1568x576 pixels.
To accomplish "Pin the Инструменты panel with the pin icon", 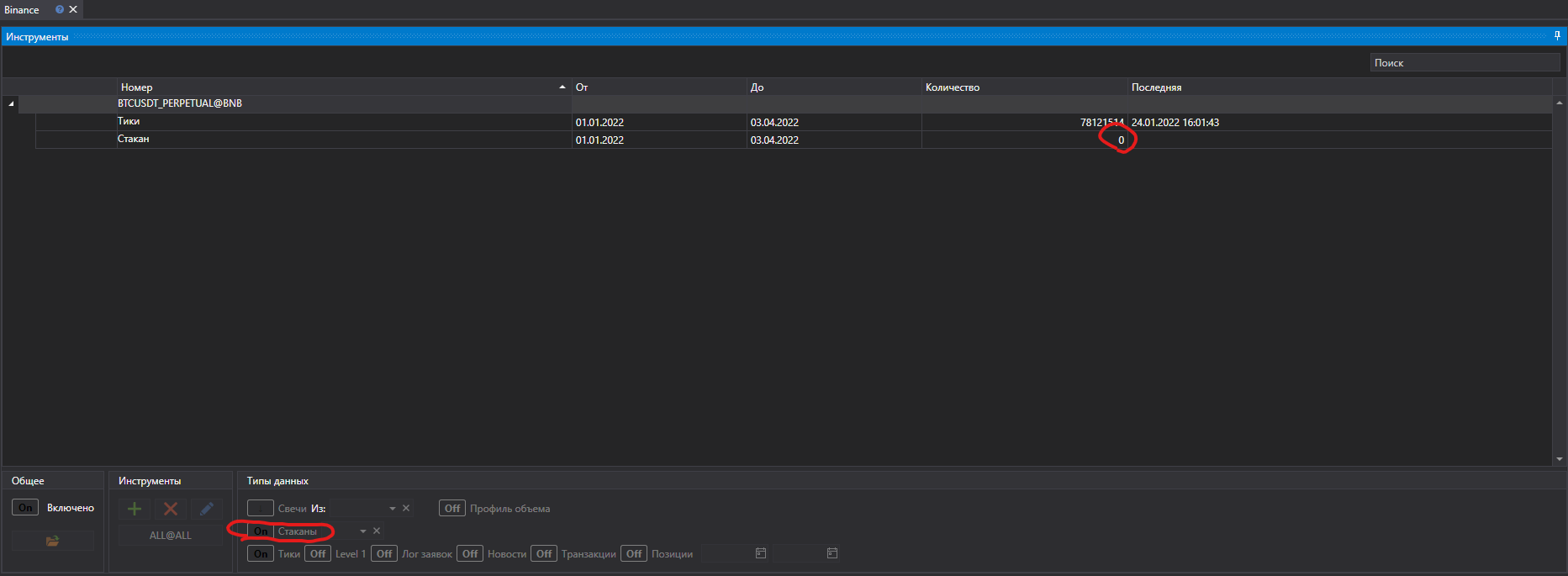I will pyautogui.click(x=1557, y=36).
